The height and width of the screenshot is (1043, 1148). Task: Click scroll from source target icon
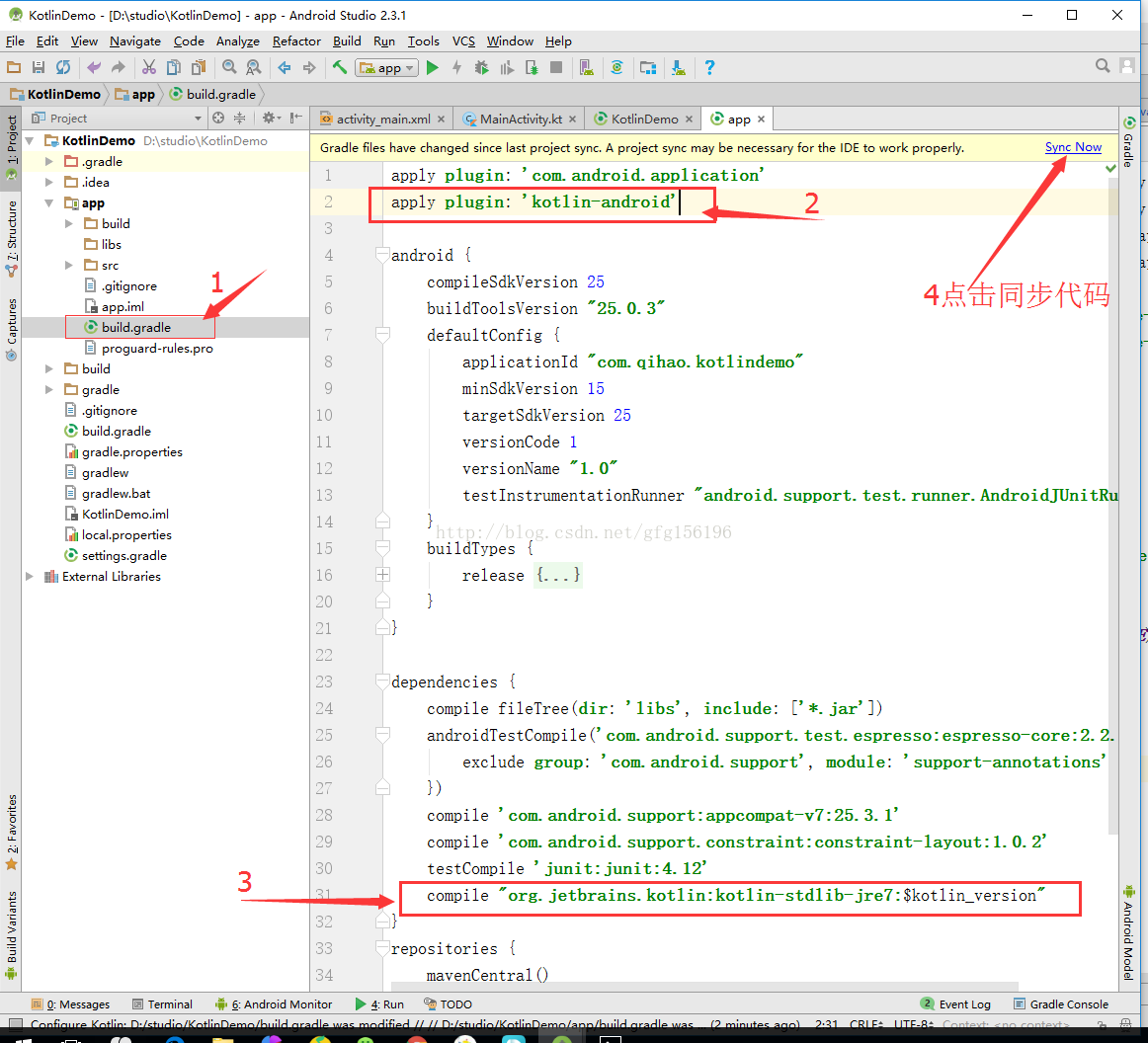tap(218, 118)
